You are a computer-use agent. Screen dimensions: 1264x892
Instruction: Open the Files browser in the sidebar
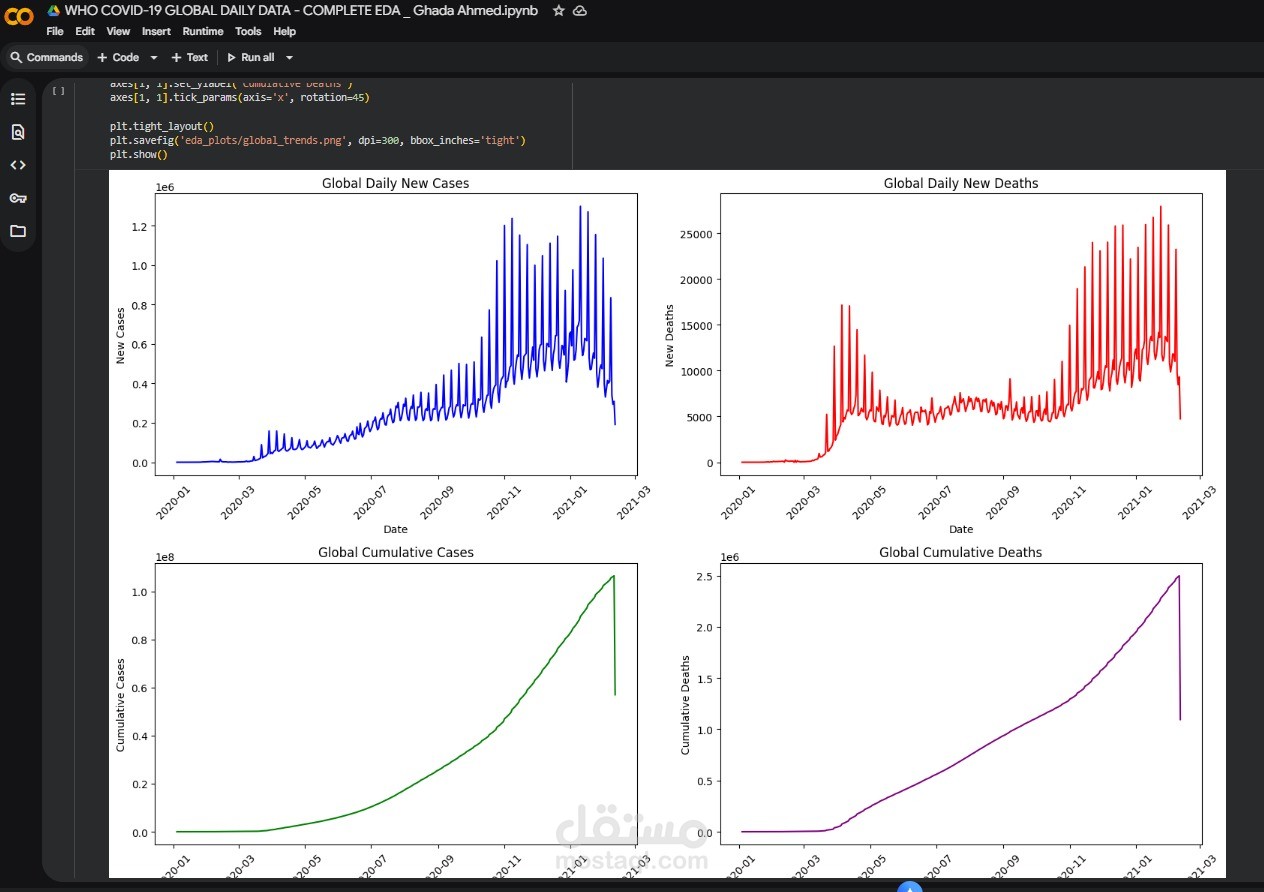(x=17, y=231)
